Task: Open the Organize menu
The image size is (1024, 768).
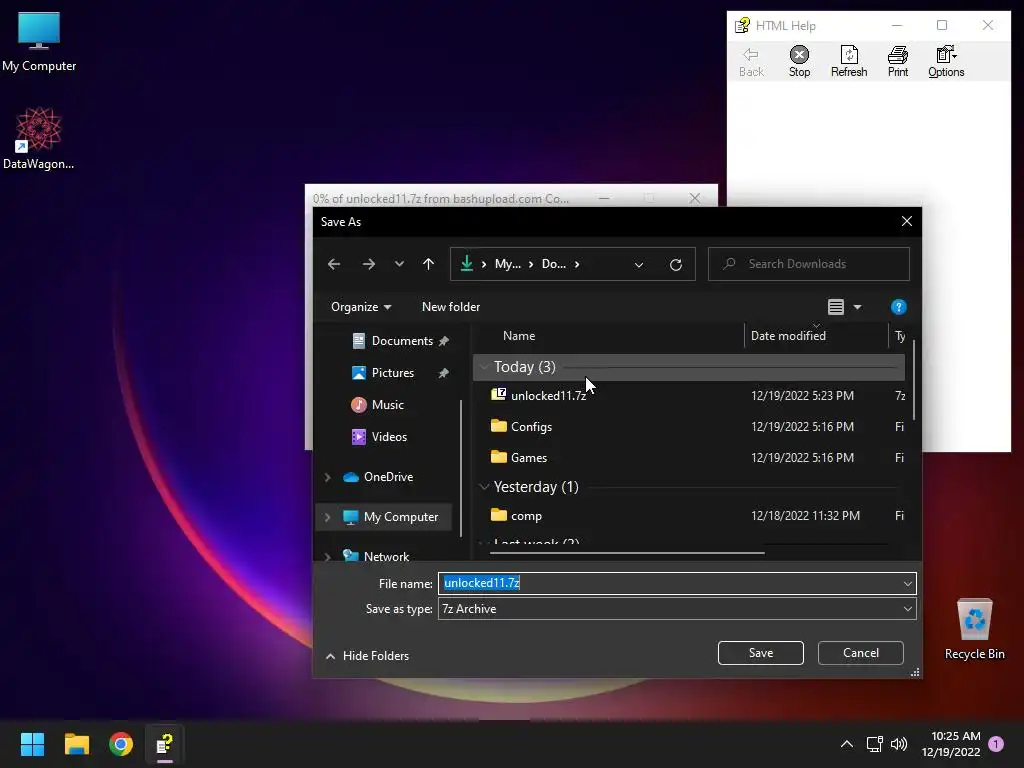Action: pyautogui.click(x=360, y=307)
